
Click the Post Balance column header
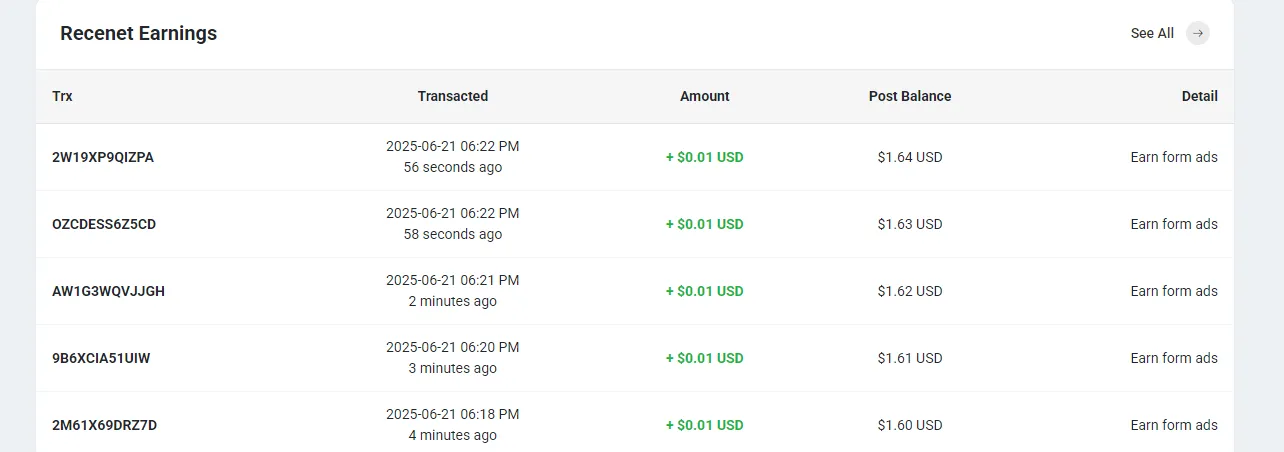pos(910,96)
